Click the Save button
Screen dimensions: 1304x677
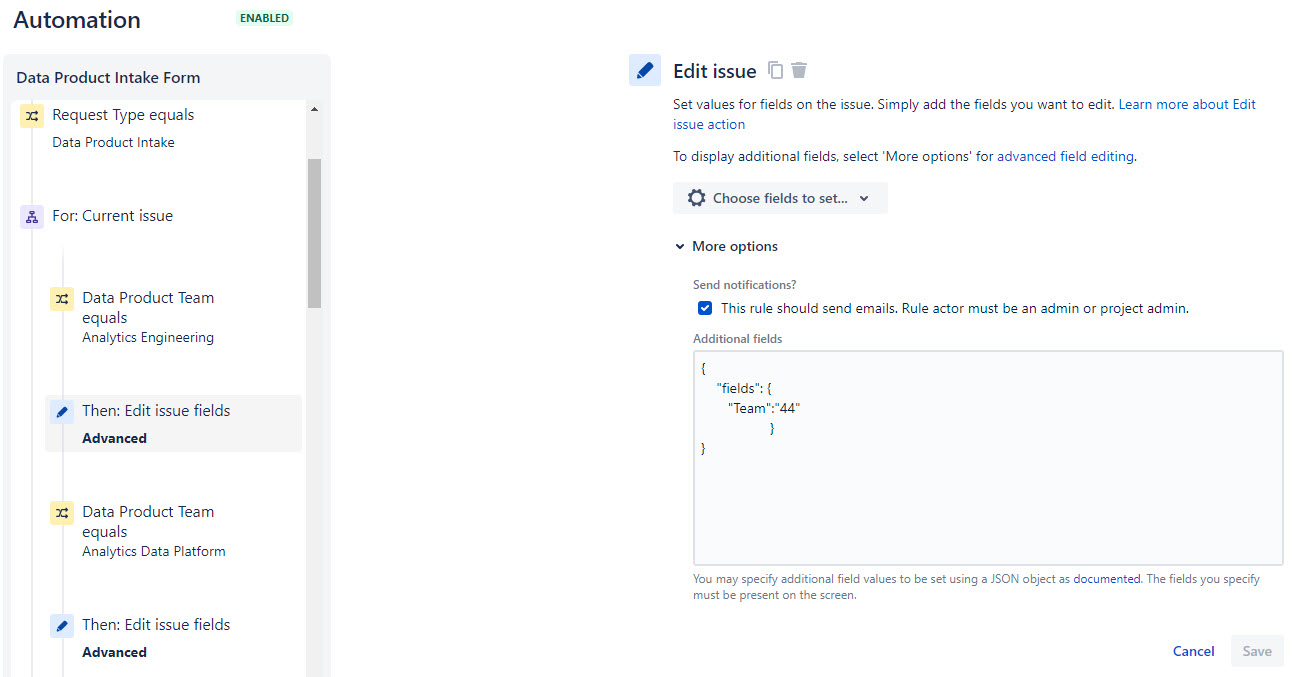pos(1257,651)
